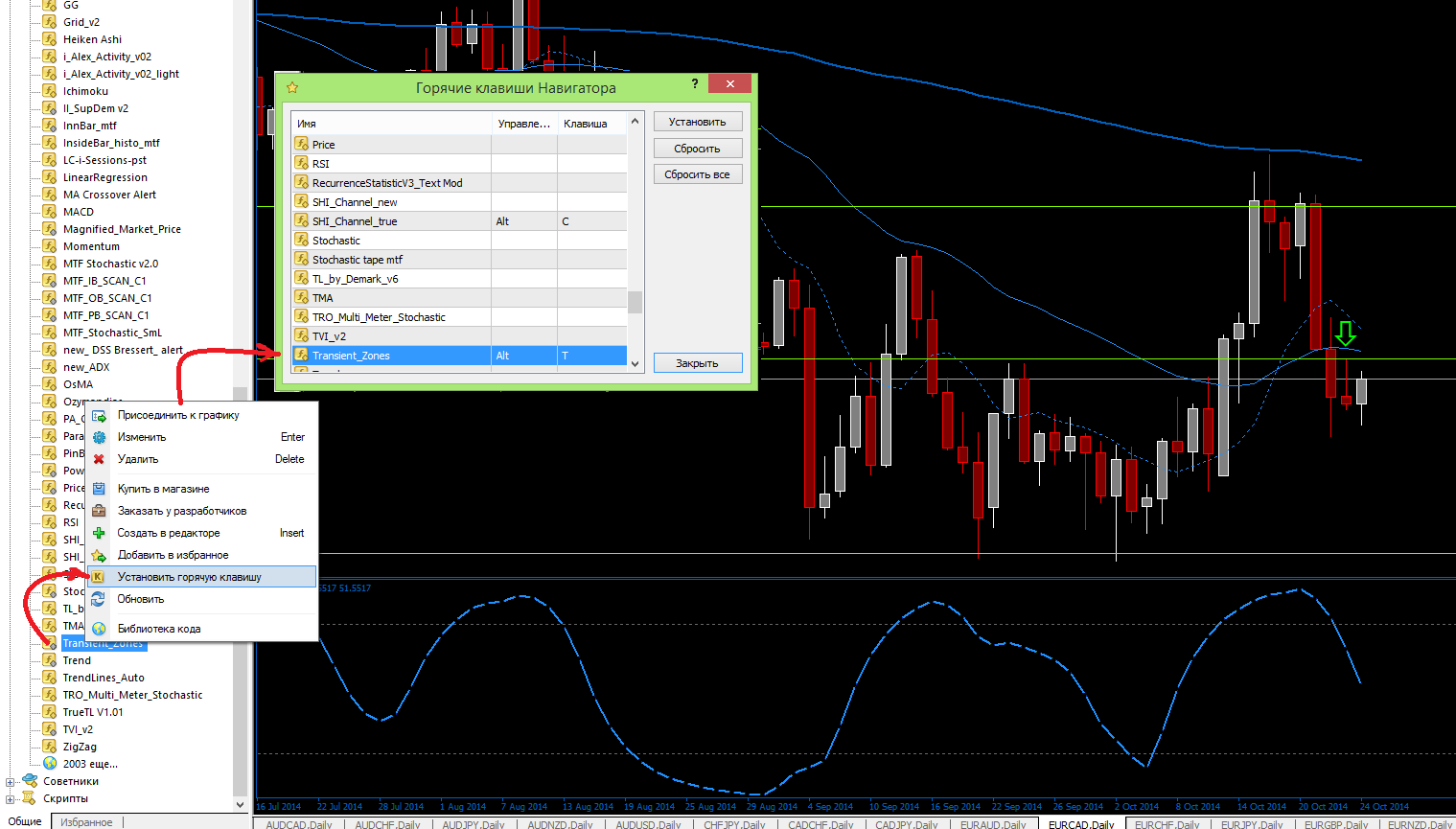Click the 'Библиотека кода' globe icon
1456x829 pixels.
(x=99, y=629)
